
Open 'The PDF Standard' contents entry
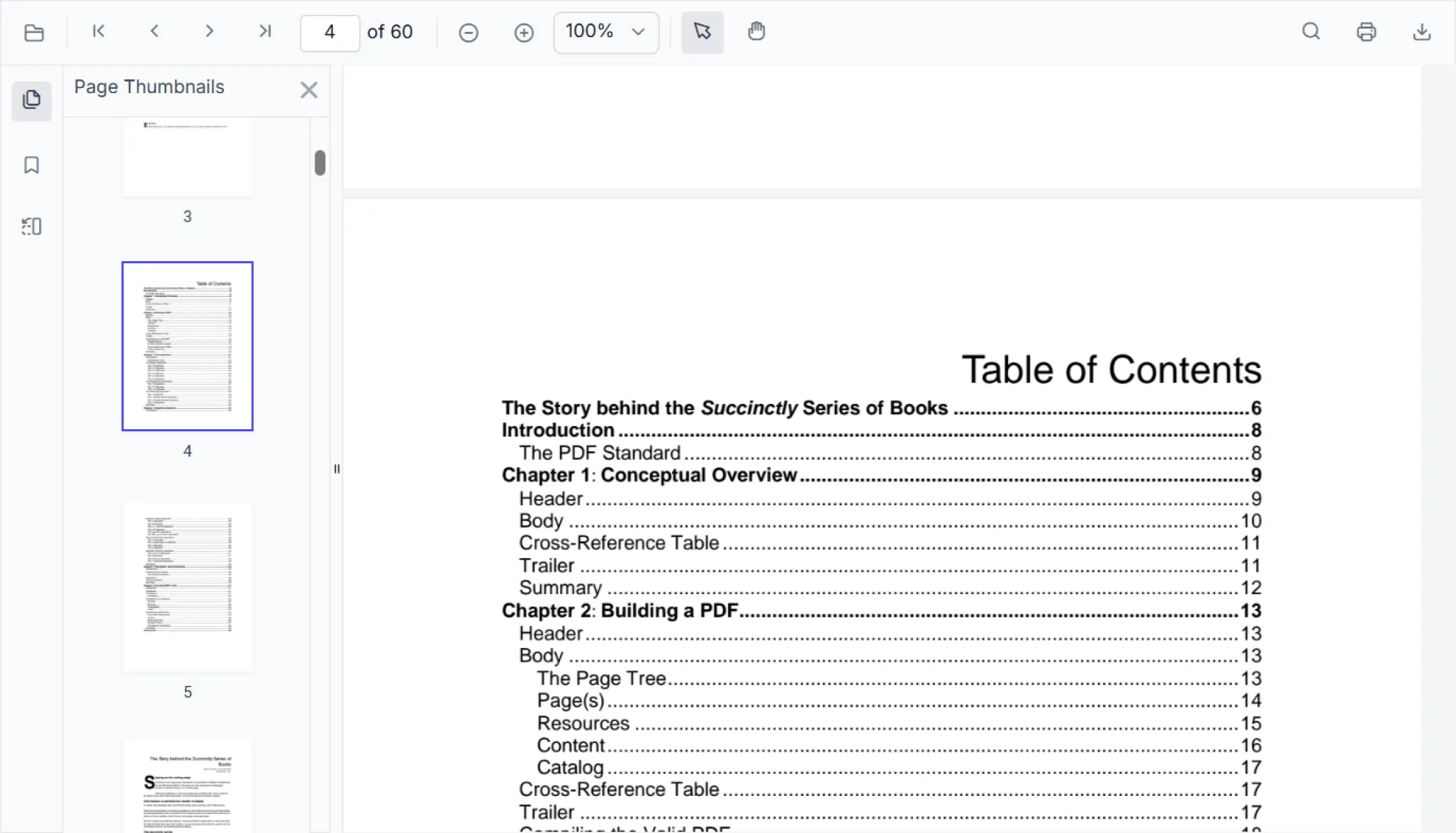[x=890, y=453]
